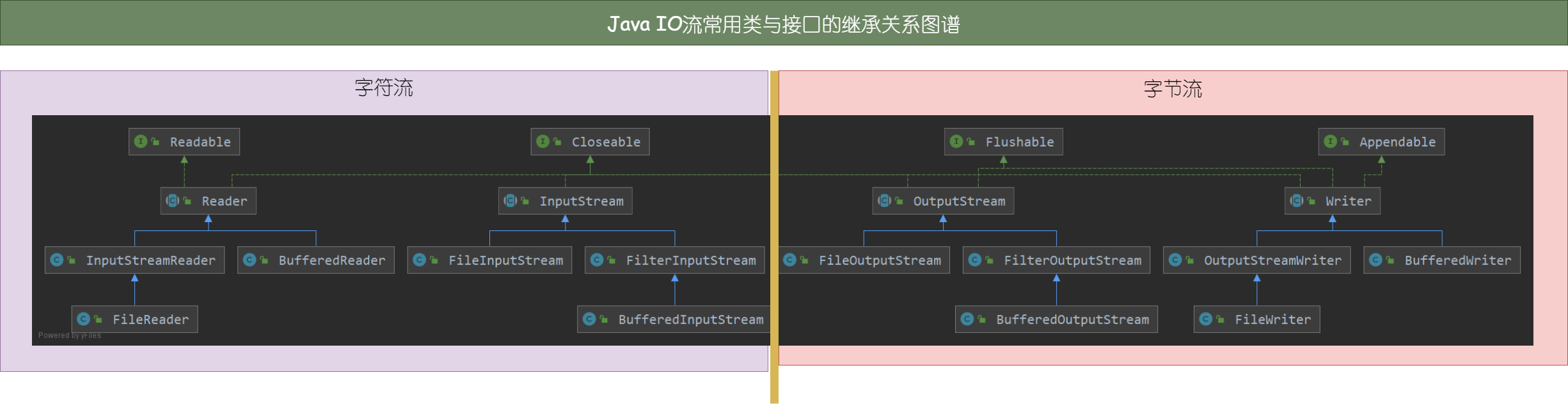Click the interface icon on Closeable node

click(x=542, y=141)
